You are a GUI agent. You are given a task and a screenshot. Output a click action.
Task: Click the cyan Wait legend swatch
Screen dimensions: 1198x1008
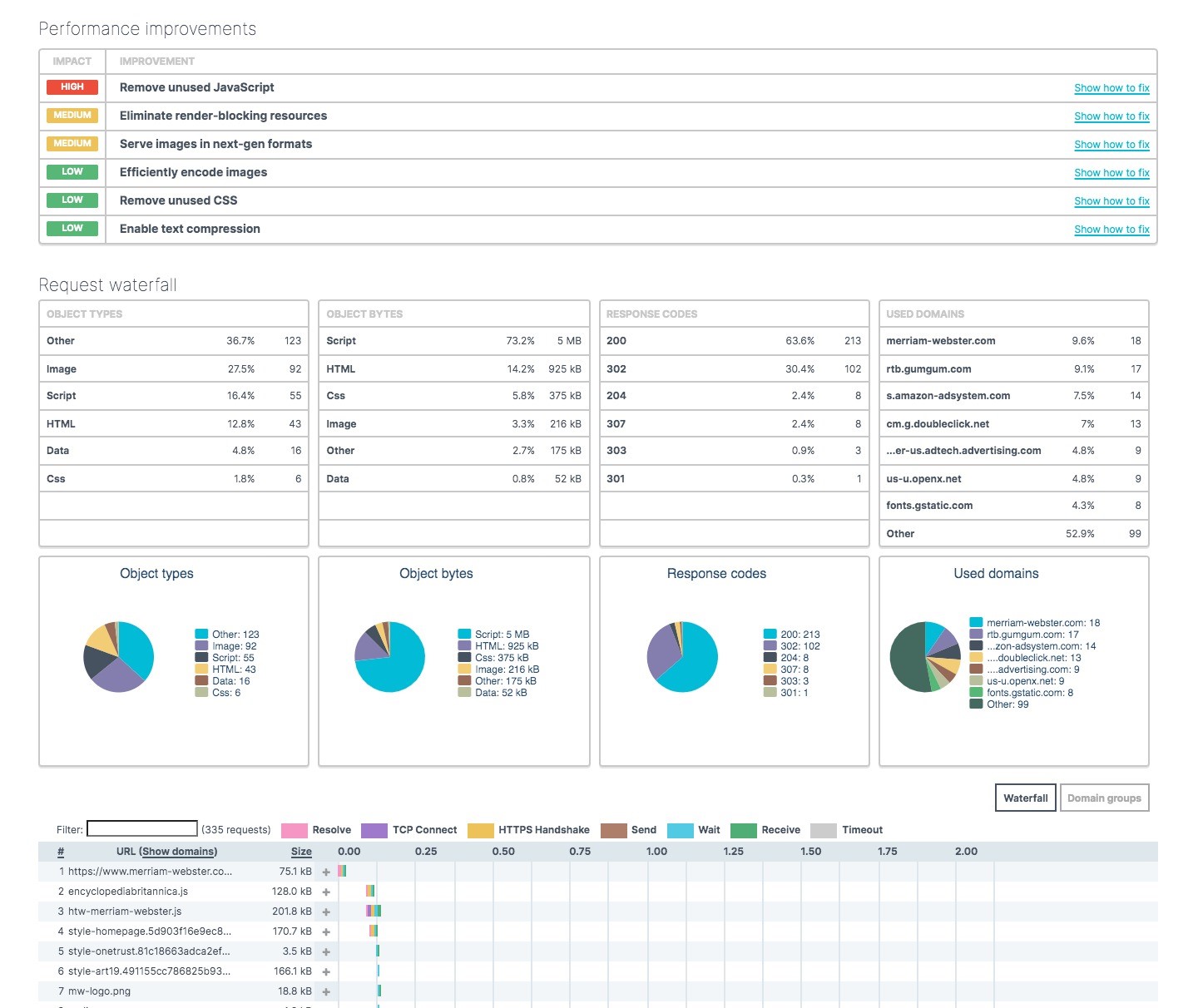click(680, 829)
